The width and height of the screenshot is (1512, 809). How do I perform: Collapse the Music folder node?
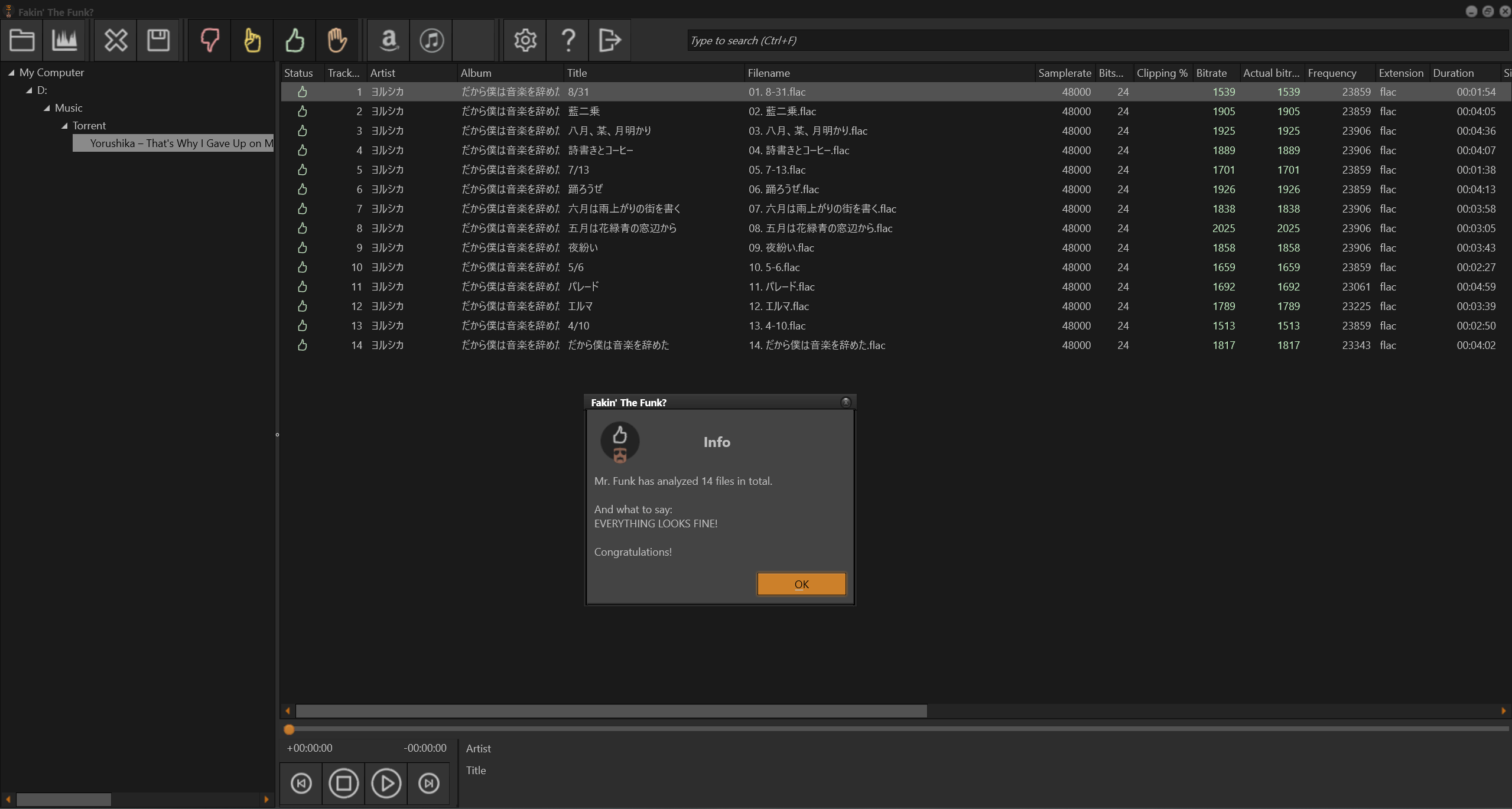(47, 108)
